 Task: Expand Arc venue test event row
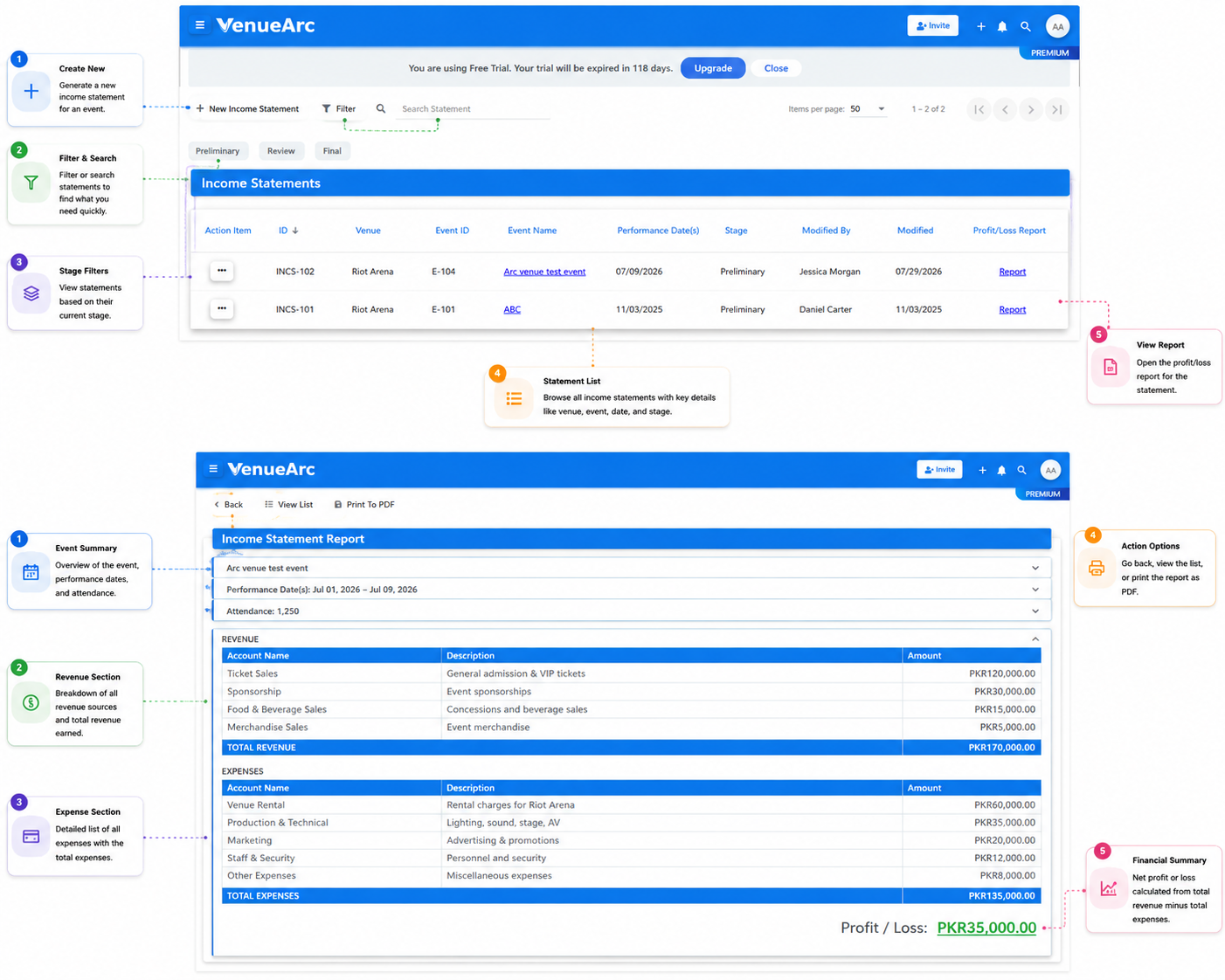tap(632, 568)
